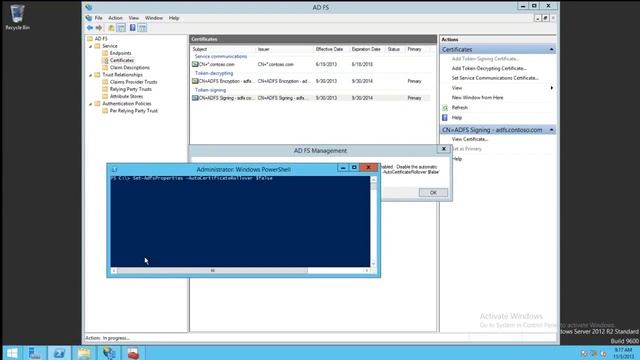
Task: Select the Certificates tree node
Action: coord(122,60)
